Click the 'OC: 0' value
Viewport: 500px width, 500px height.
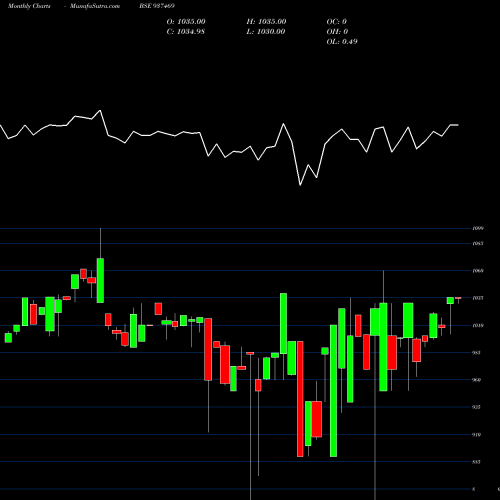[337, 22]
